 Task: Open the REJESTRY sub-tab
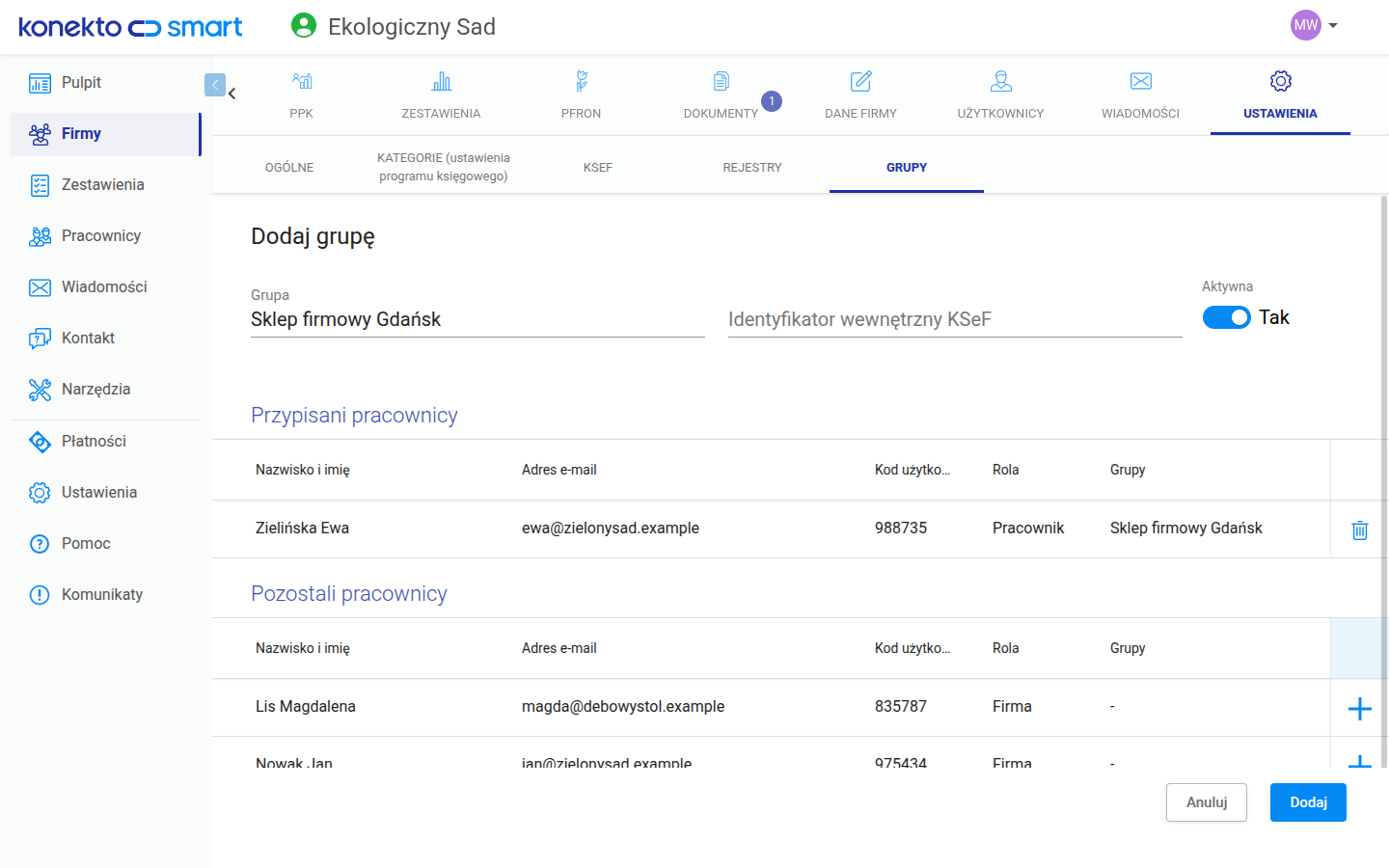coord(752,167)
